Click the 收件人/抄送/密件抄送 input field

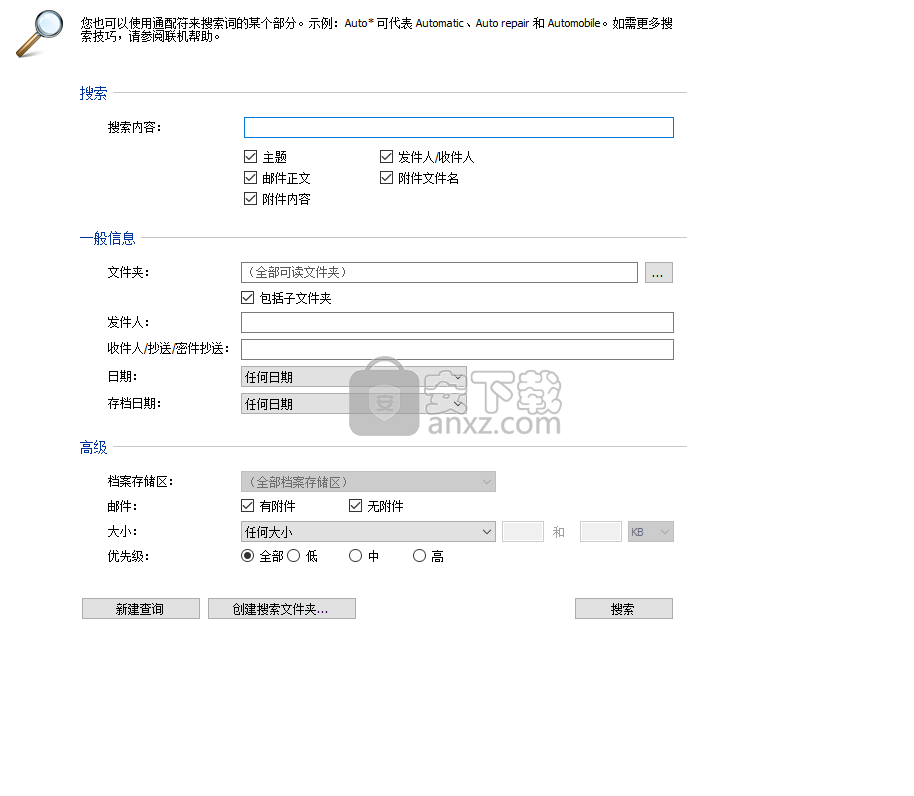457,349
